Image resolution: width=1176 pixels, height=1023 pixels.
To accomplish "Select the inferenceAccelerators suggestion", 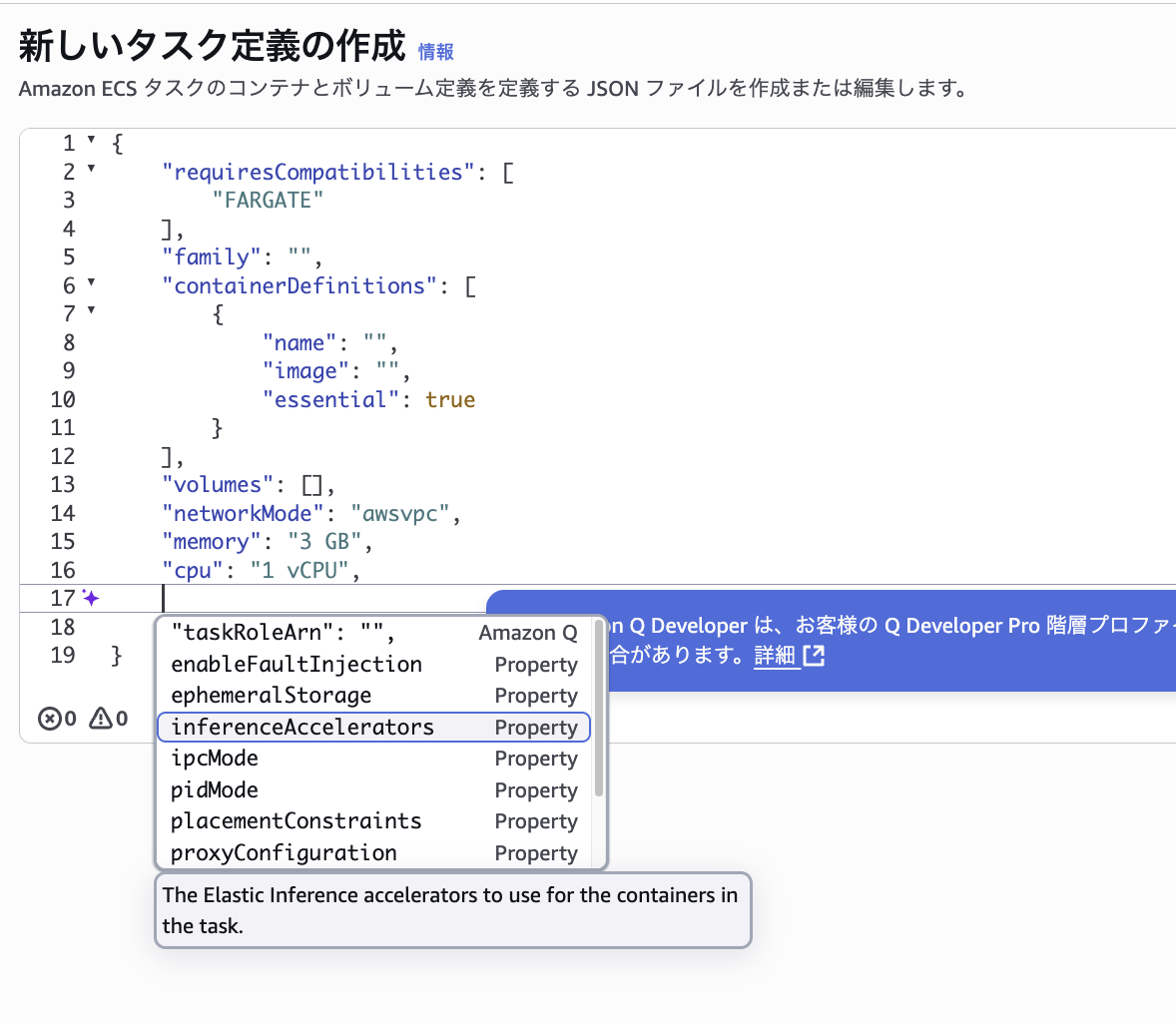I will coord(302,728).
